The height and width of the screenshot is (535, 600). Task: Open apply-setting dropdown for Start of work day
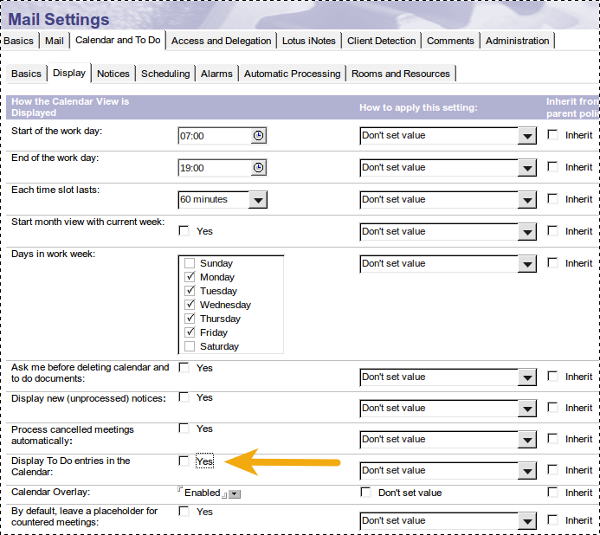pos(527,136)
